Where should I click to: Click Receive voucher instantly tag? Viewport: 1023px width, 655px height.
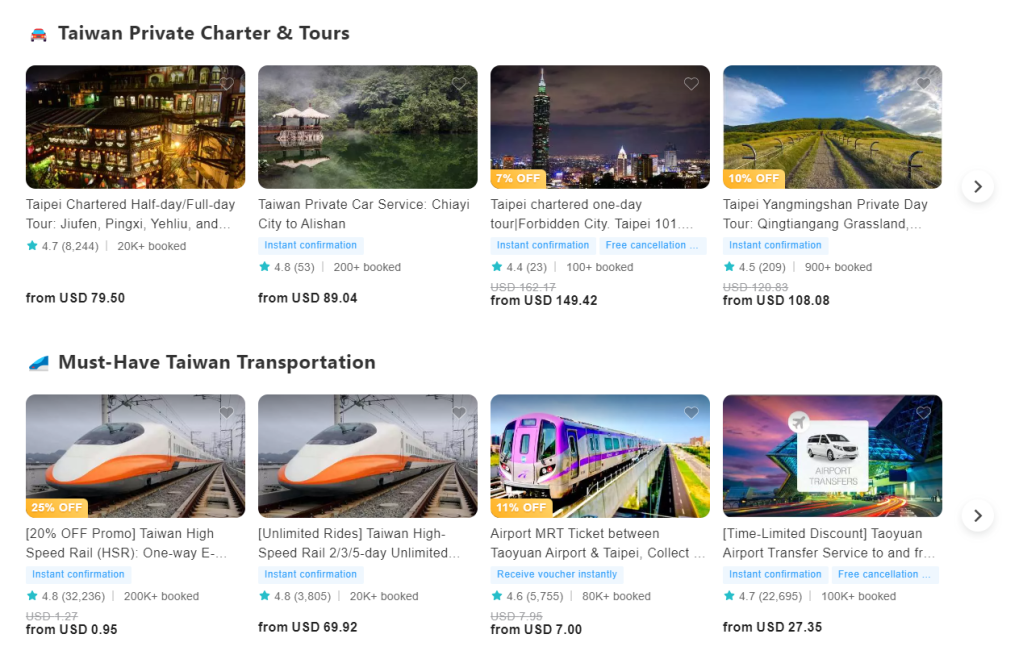pos(557,574)
